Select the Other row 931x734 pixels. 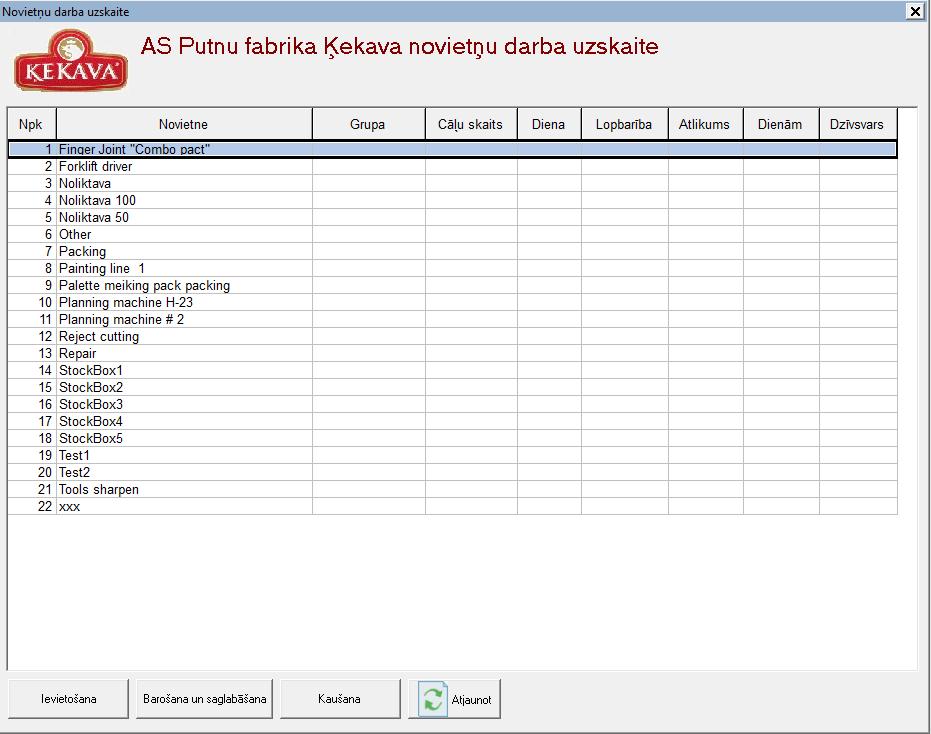[452, 235]
